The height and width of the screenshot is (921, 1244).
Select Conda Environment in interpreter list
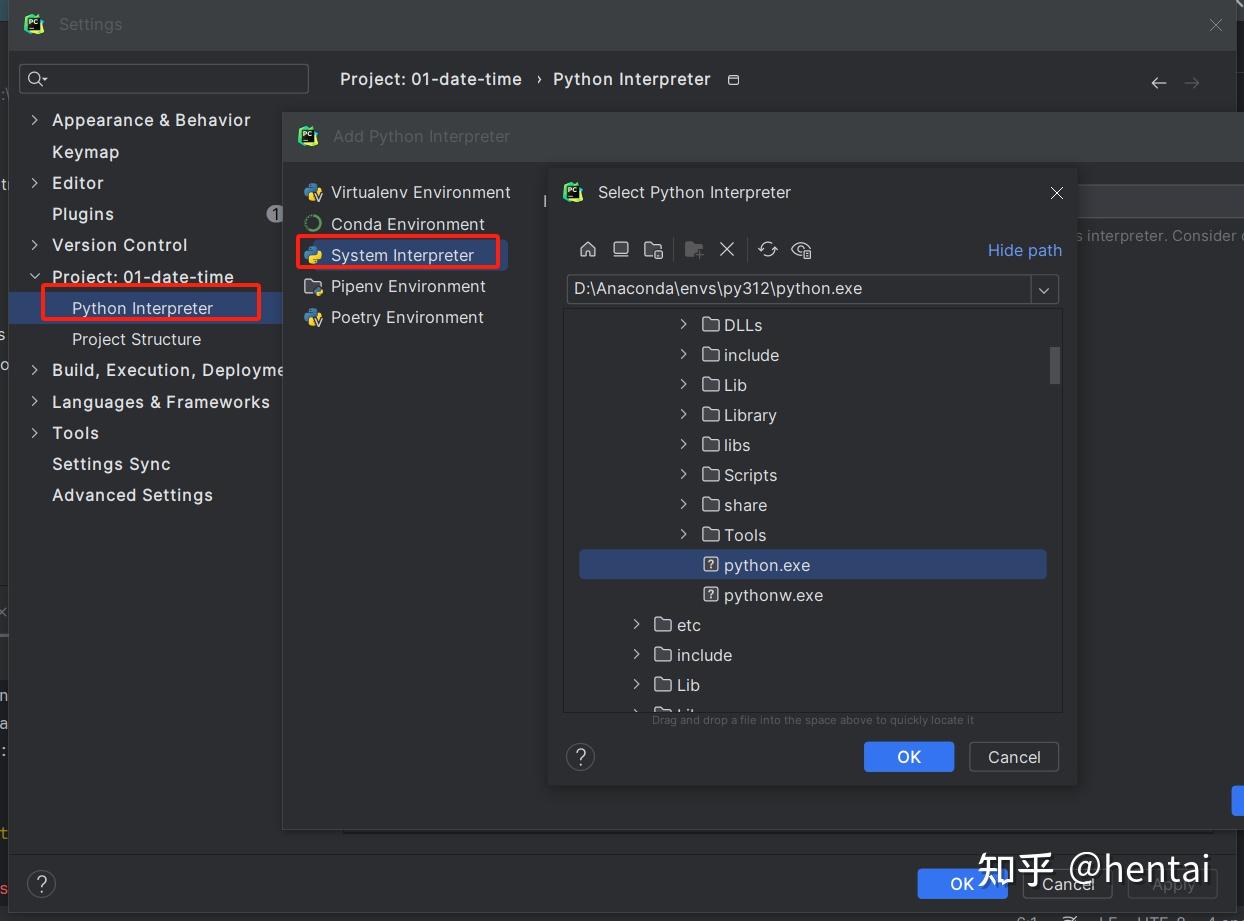[407, 224]
